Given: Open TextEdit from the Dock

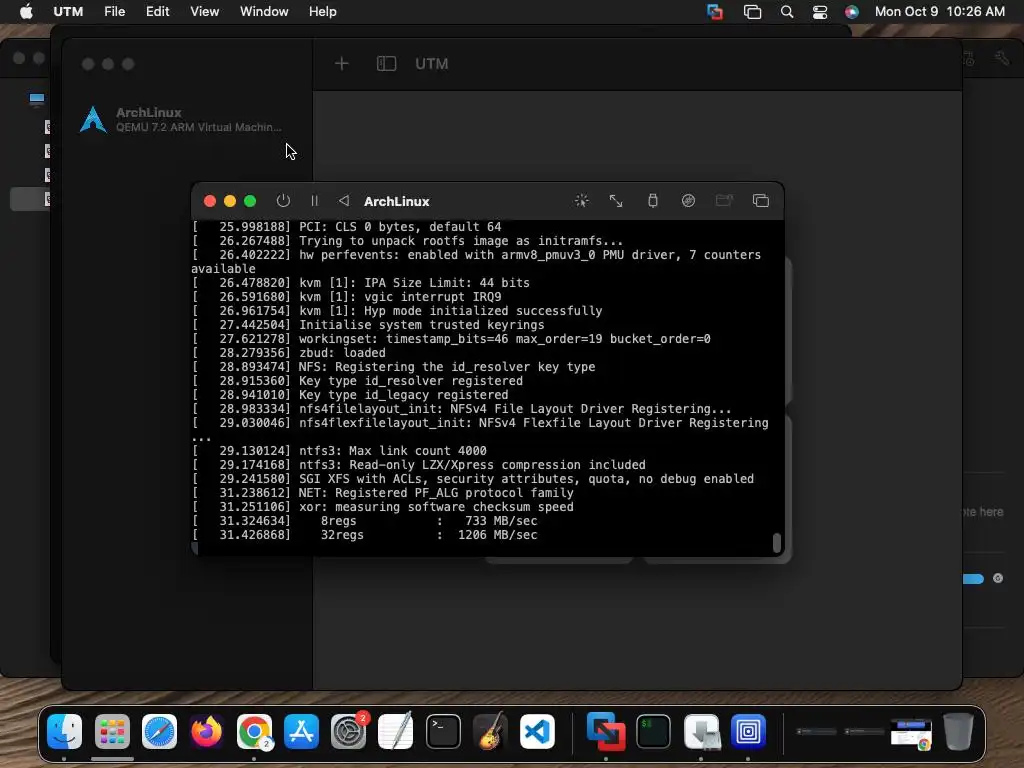Looking at the screenshot, I should click(x=396, y=731).
